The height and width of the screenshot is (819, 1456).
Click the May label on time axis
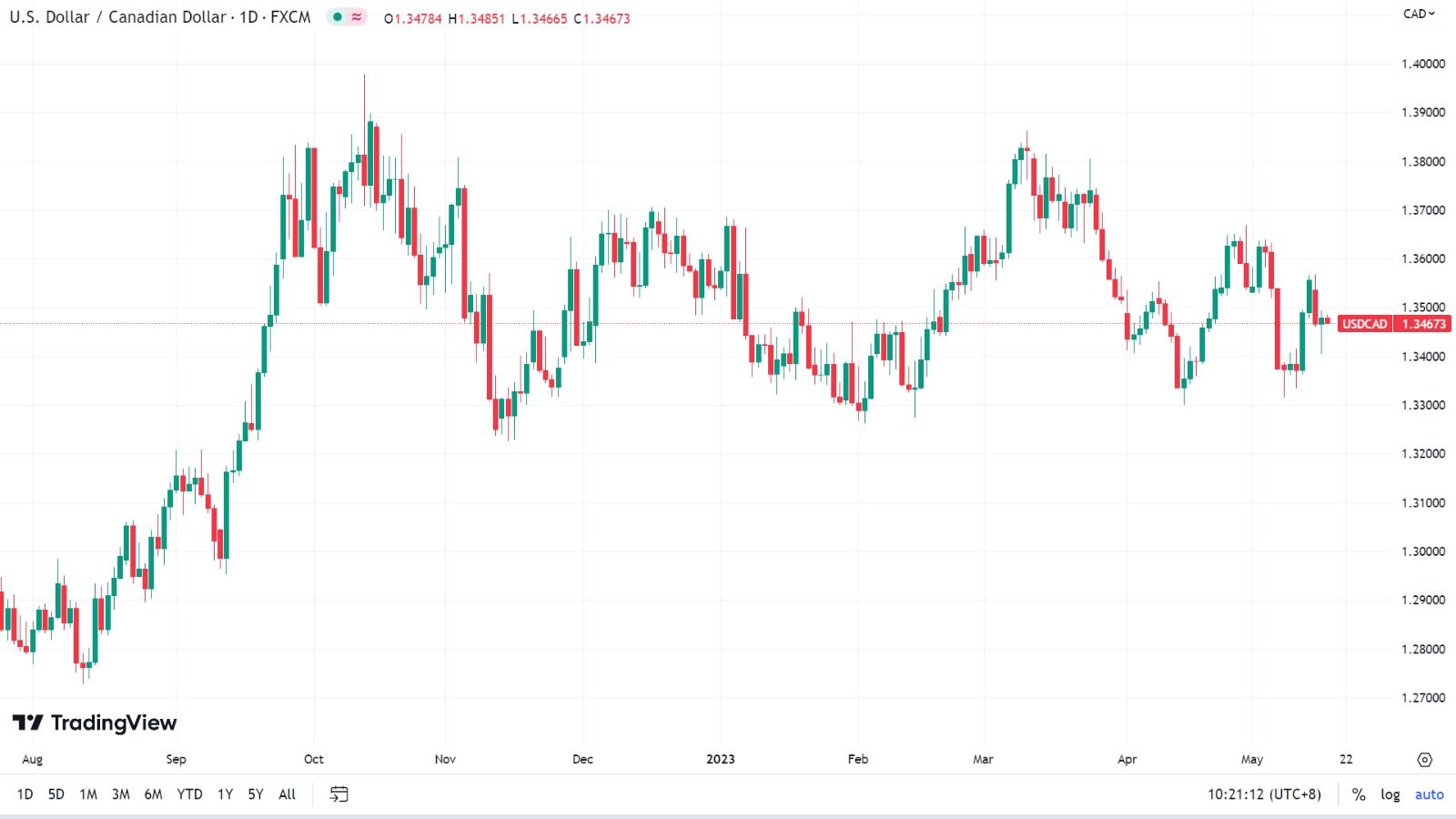point(1252,760)
